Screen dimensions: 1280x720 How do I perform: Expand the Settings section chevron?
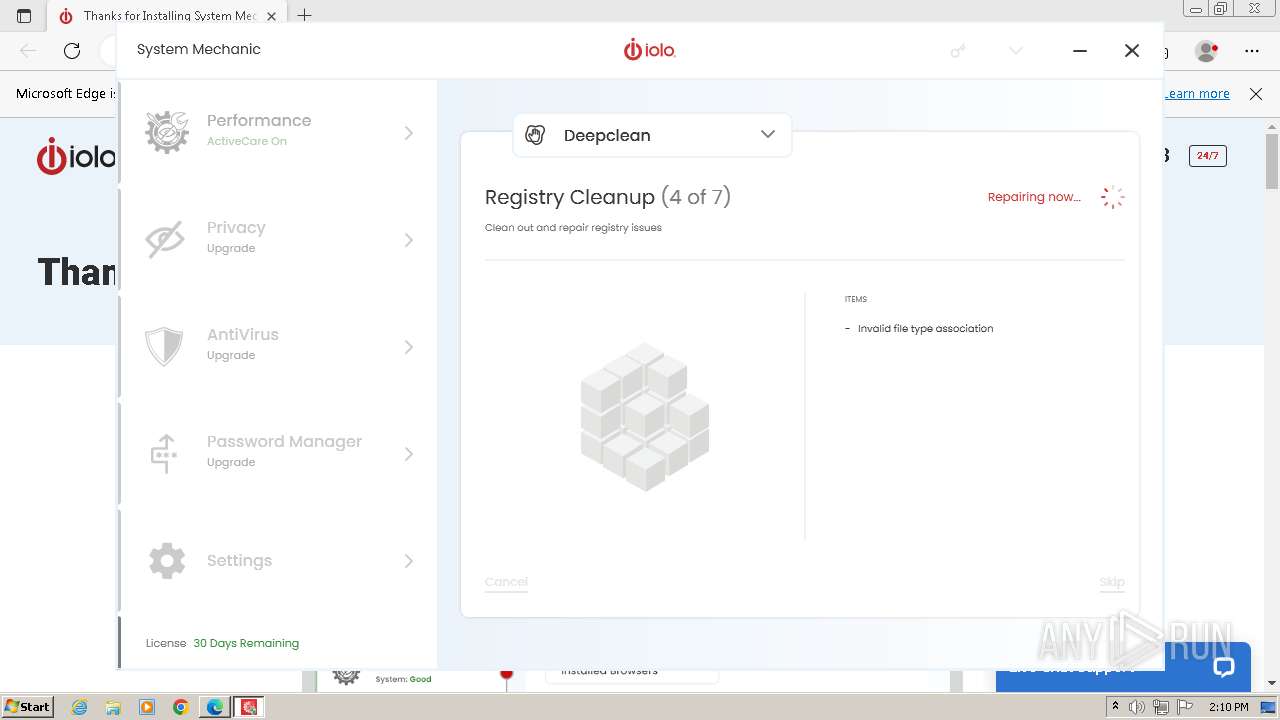(x=408, y=561)
